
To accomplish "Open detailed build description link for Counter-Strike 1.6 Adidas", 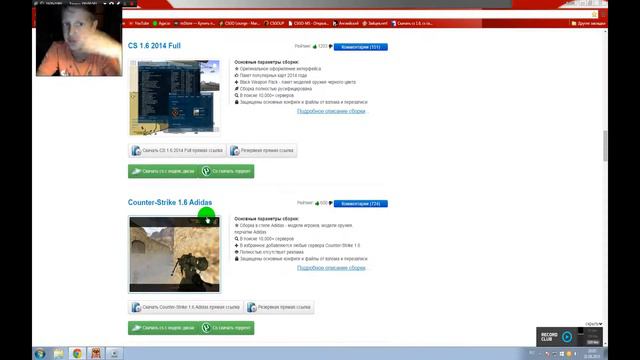I will coord(331,268).
